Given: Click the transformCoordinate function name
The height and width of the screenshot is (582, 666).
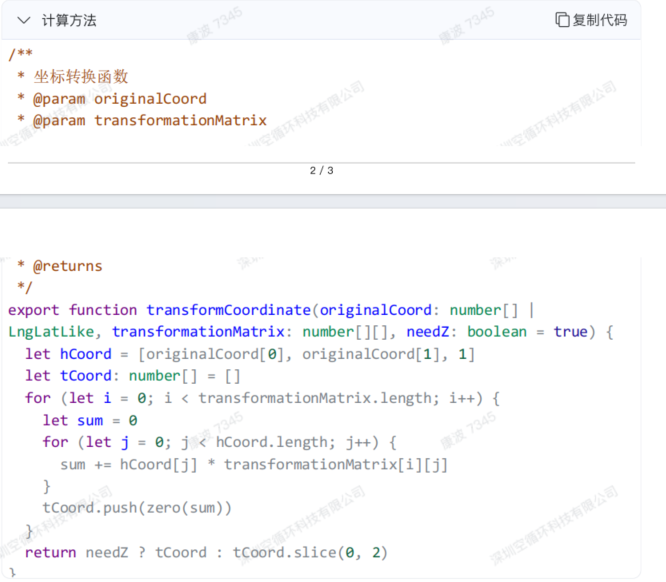Looking at the screenshot, I should pos(229,310).
